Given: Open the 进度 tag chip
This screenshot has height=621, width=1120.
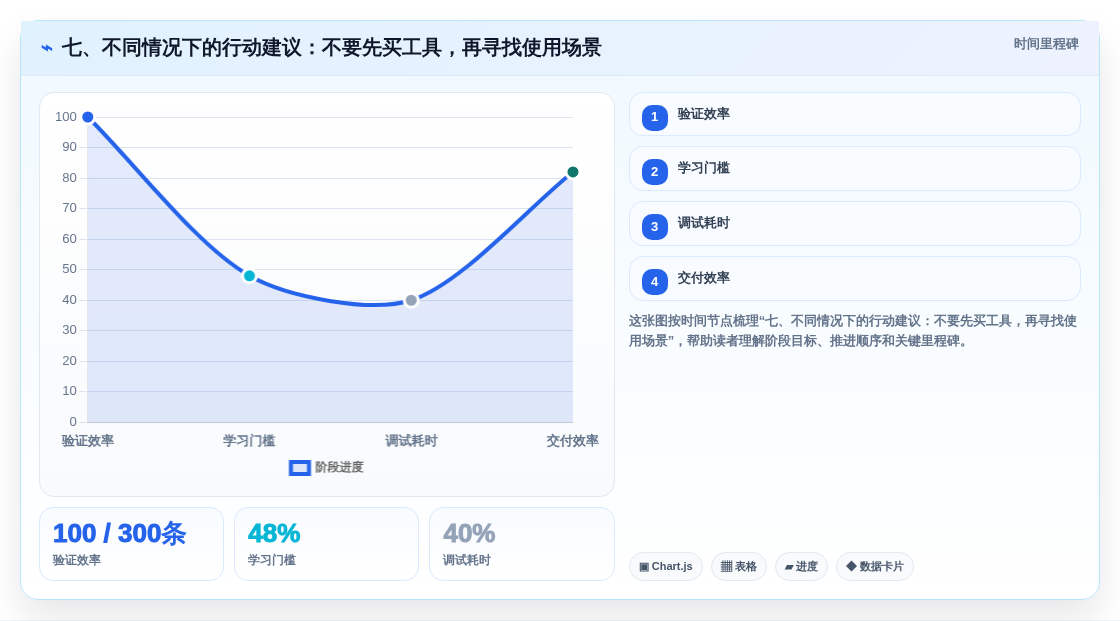Looking at the screenshot, I should coord(801,567).
